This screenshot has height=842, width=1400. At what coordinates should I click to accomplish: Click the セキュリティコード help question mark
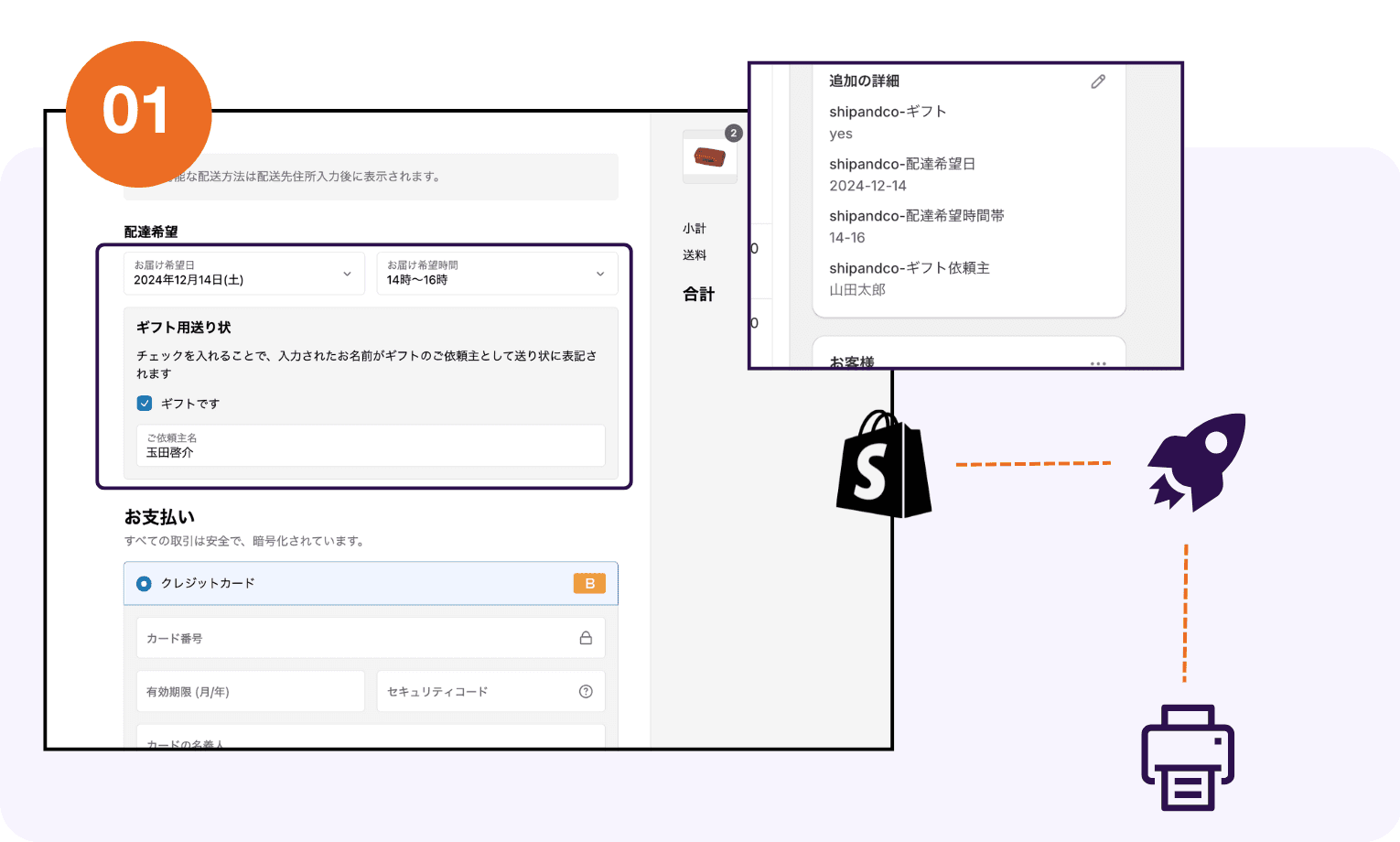click(x=586, y=691)
